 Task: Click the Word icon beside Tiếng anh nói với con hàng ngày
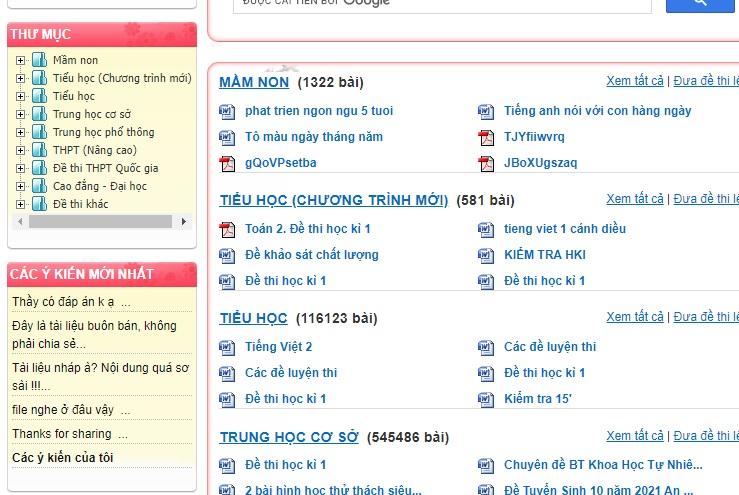pos(486,112)
